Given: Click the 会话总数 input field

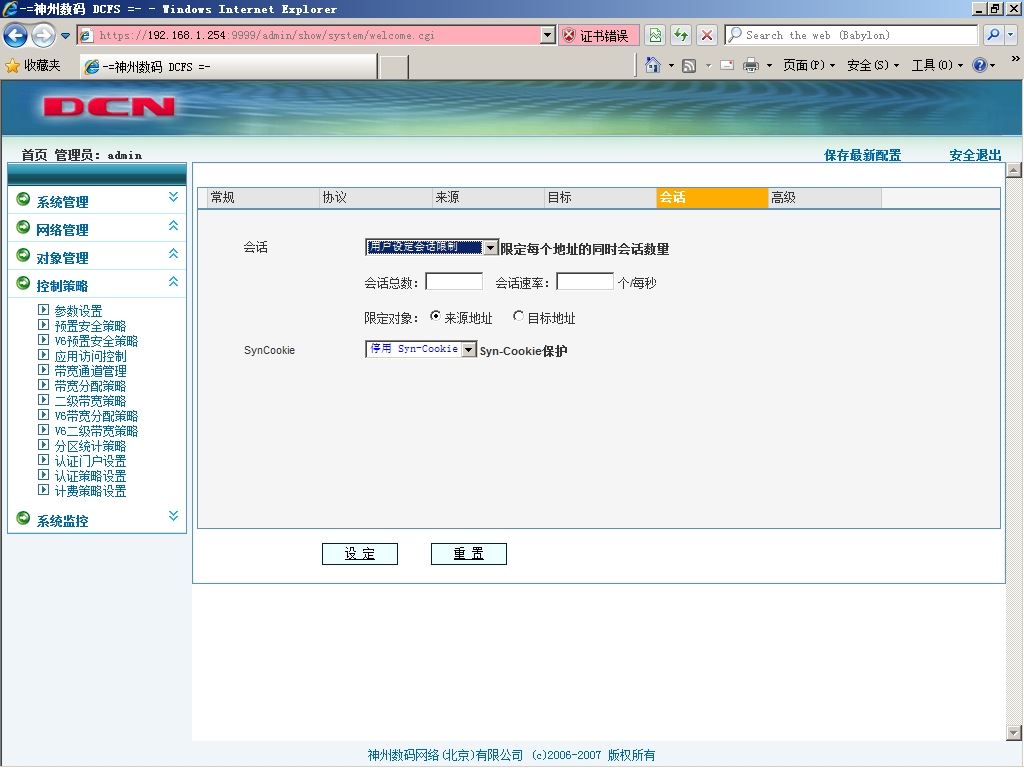Looking at the screenshot, I should 454,281.
